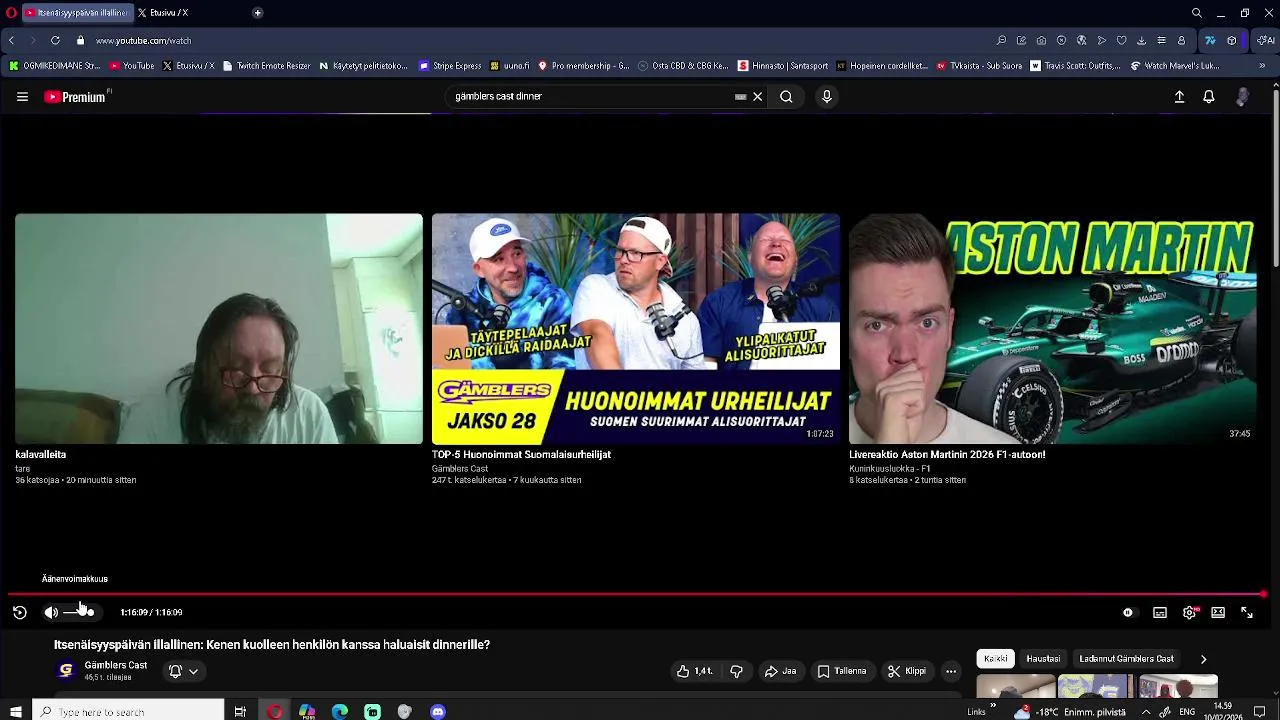Reload the page with the refresh icon
The height and width of the screenshot is (720, 1280).
55,40
